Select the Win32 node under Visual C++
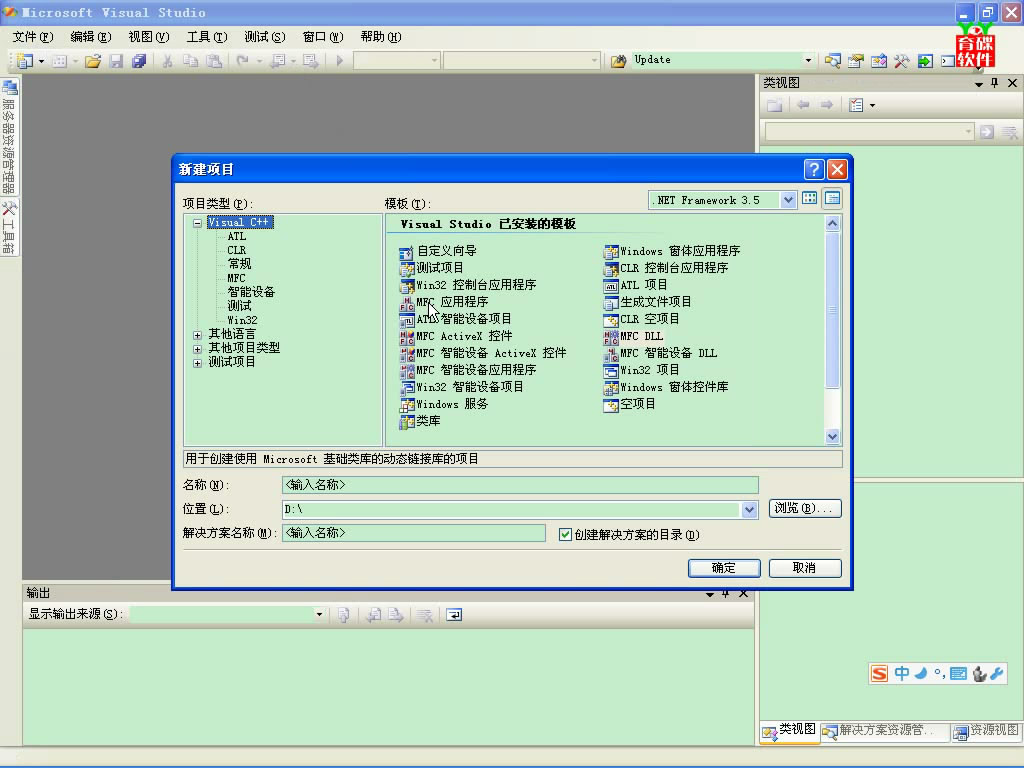Image resolution: width=1024 pixels, height=768 pixels. tap(242, 321)
